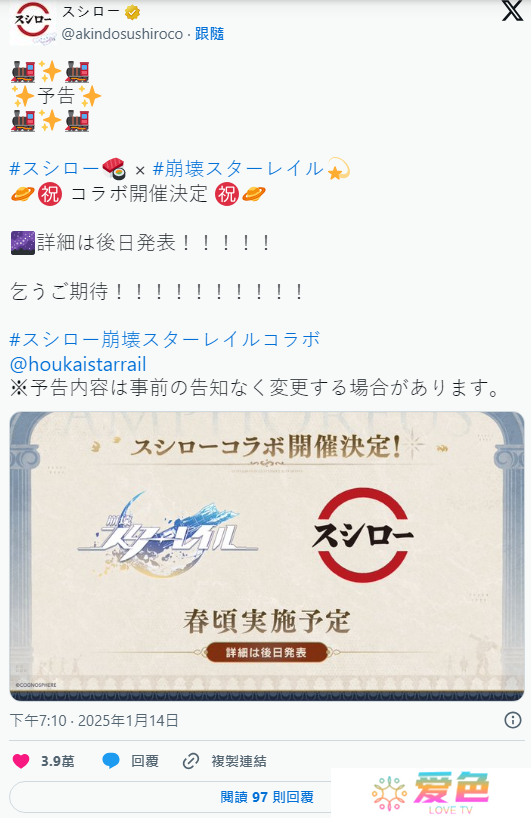The image size is (531, 818).
Task: Open the collaboration announcement image
Action: (x=267, y=556)
